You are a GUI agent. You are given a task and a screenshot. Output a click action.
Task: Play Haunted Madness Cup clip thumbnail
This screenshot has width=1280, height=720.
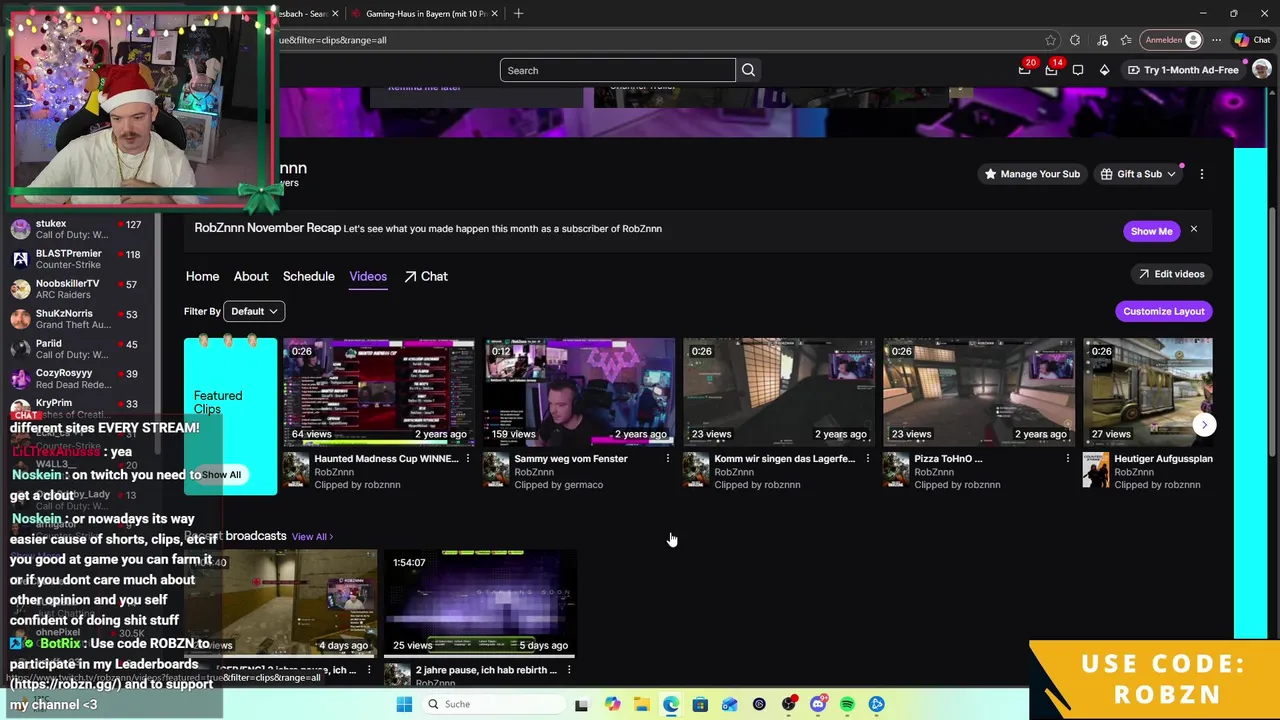pos(379,392)
